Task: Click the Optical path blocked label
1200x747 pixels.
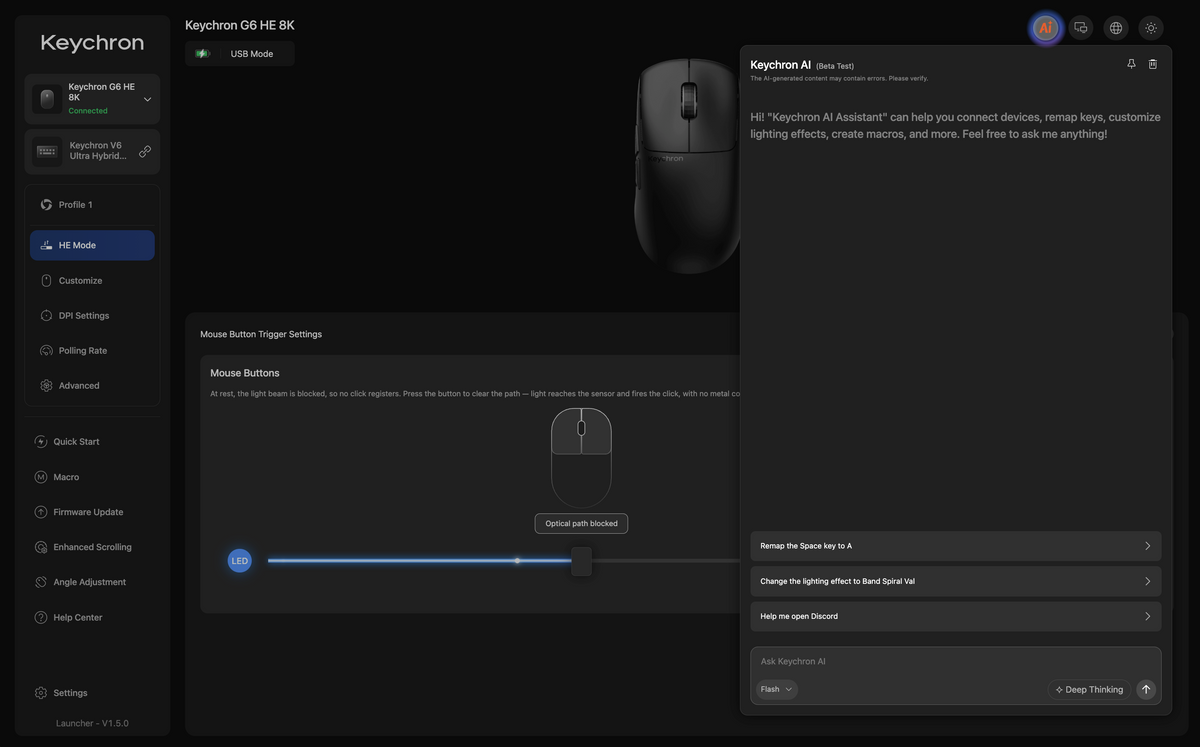Action: coord(581,524)
